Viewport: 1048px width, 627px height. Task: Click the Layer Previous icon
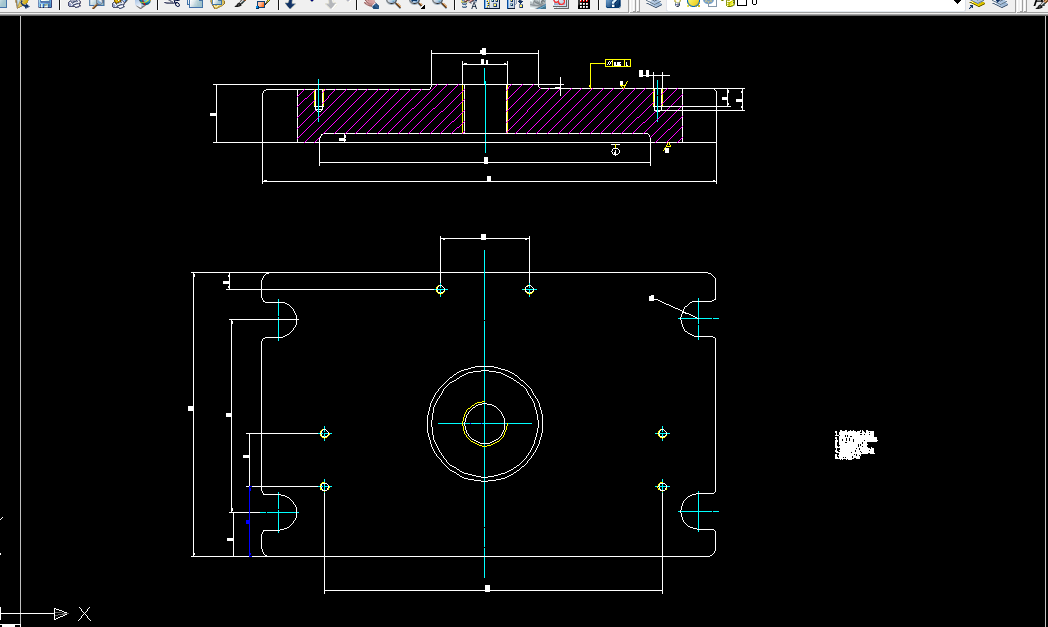(x=1000, y=3)
